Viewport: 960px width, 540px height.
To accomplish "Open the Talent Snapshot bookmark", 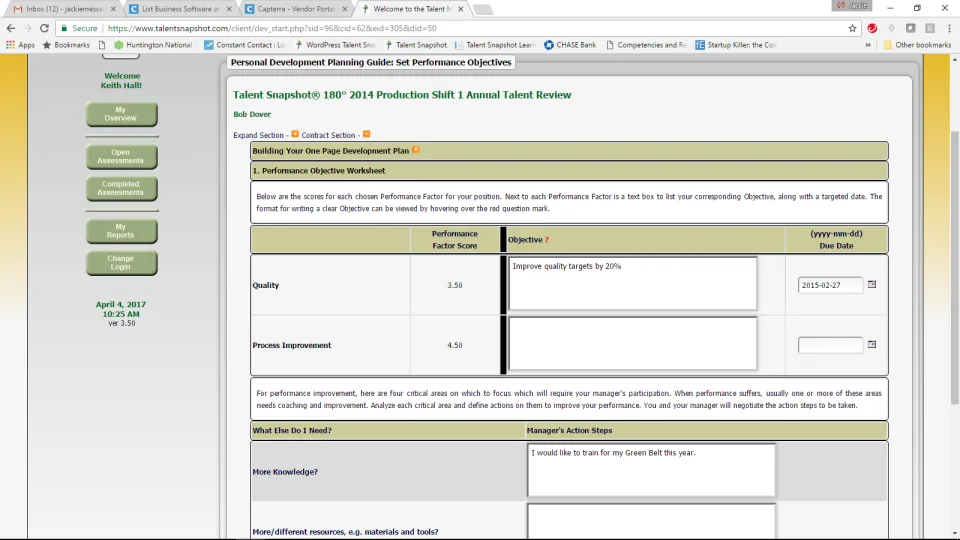I will point(416,45).
